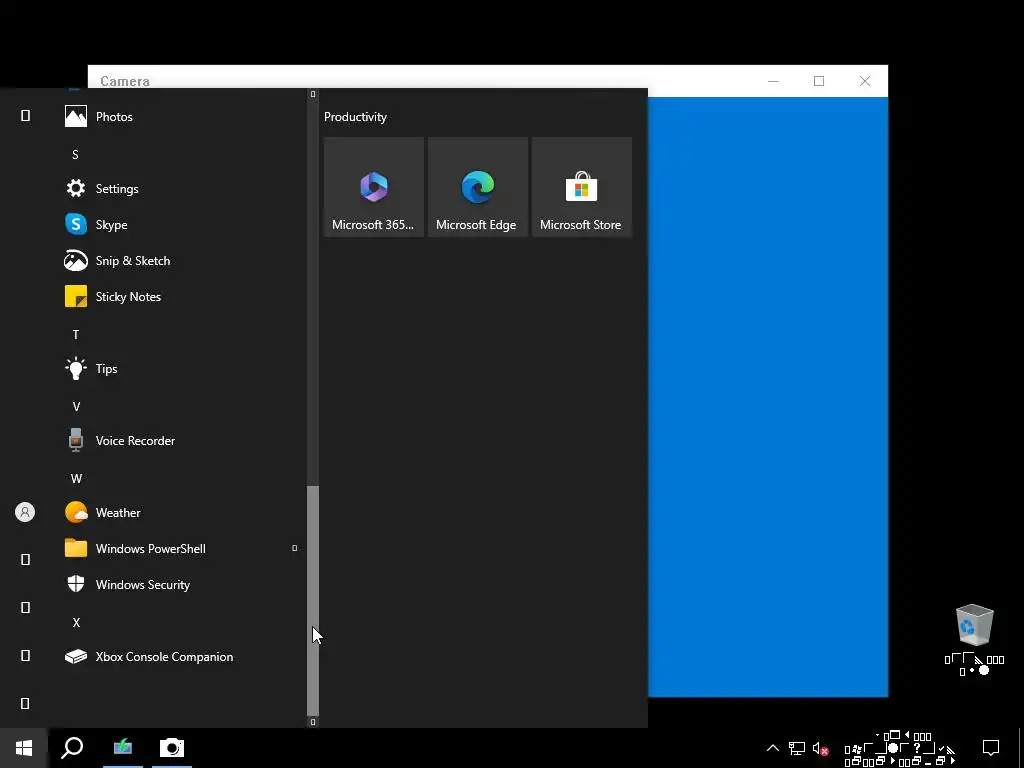
Task: Launch Voice Recorder
Action: [x=183, y=441]
